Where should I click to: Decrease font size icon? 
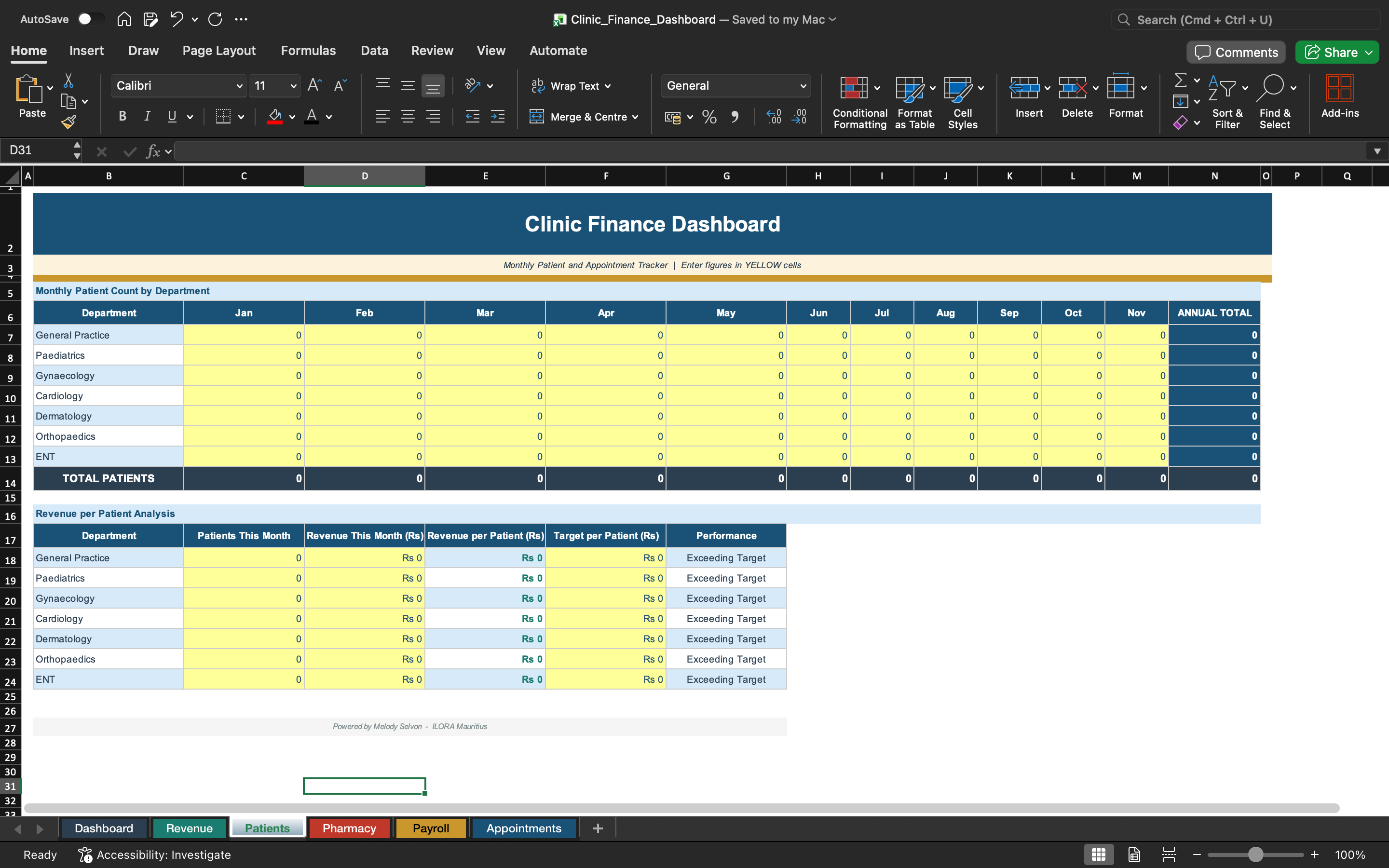[x=340, y=85]
